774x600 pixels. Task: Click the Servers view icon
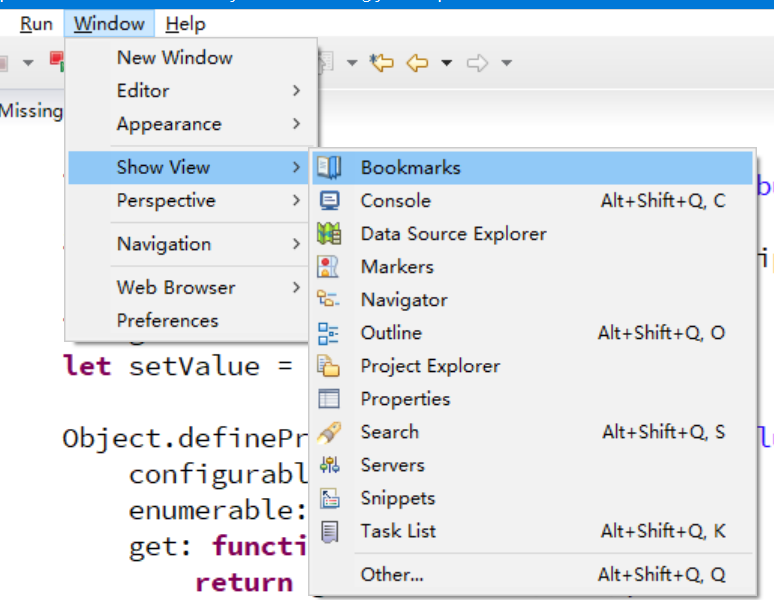tap(329, 465)
